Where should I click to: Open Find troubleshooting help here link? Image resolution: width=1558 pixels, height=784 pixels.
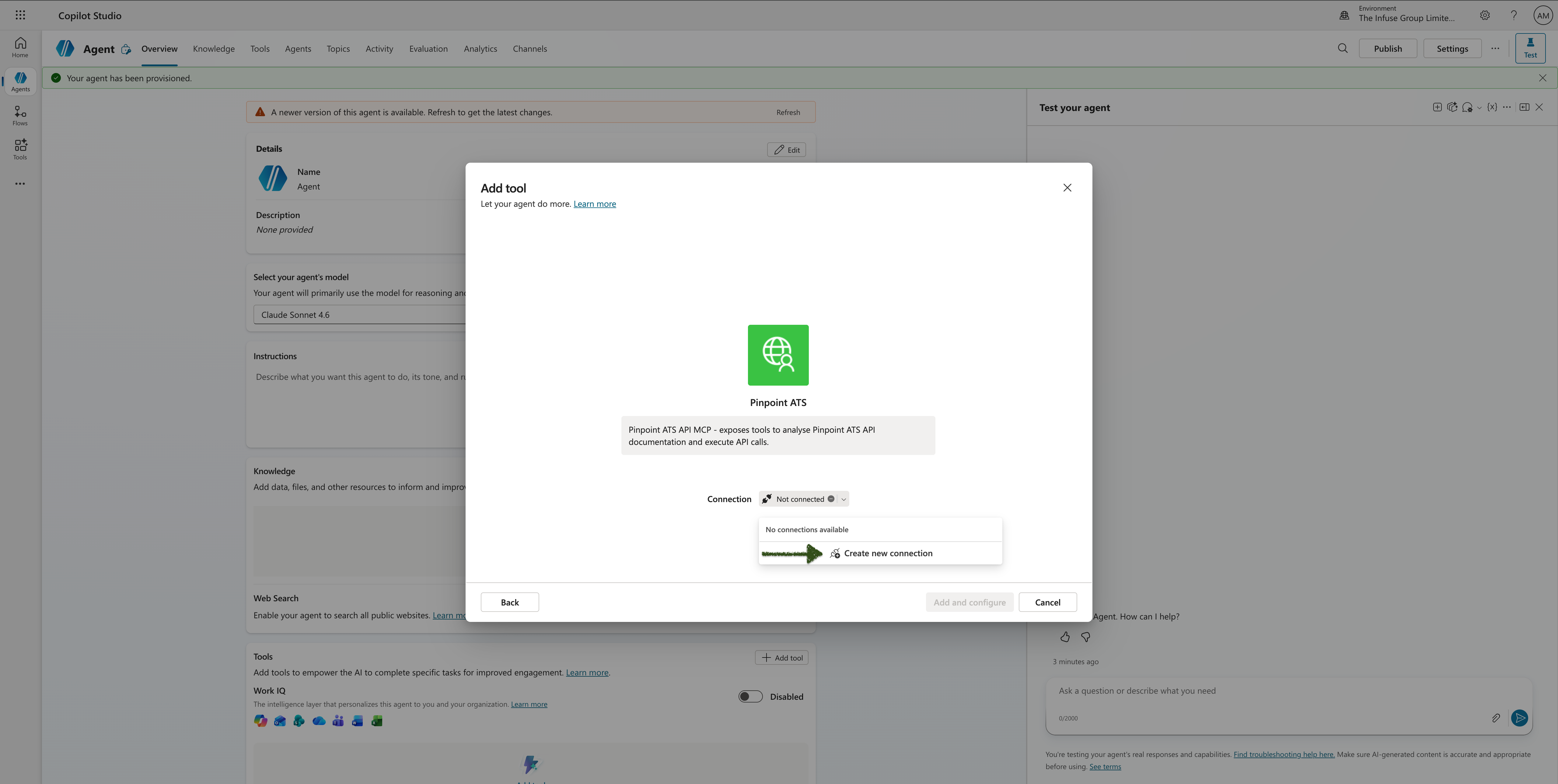pos(1284,755)
